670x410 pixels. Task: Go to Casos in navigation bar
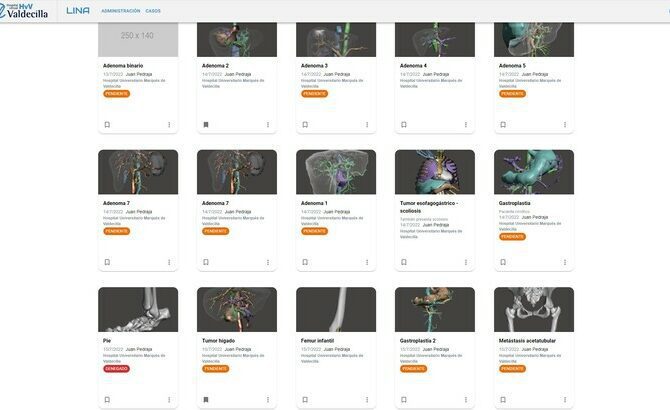click(x=153, y=11)
